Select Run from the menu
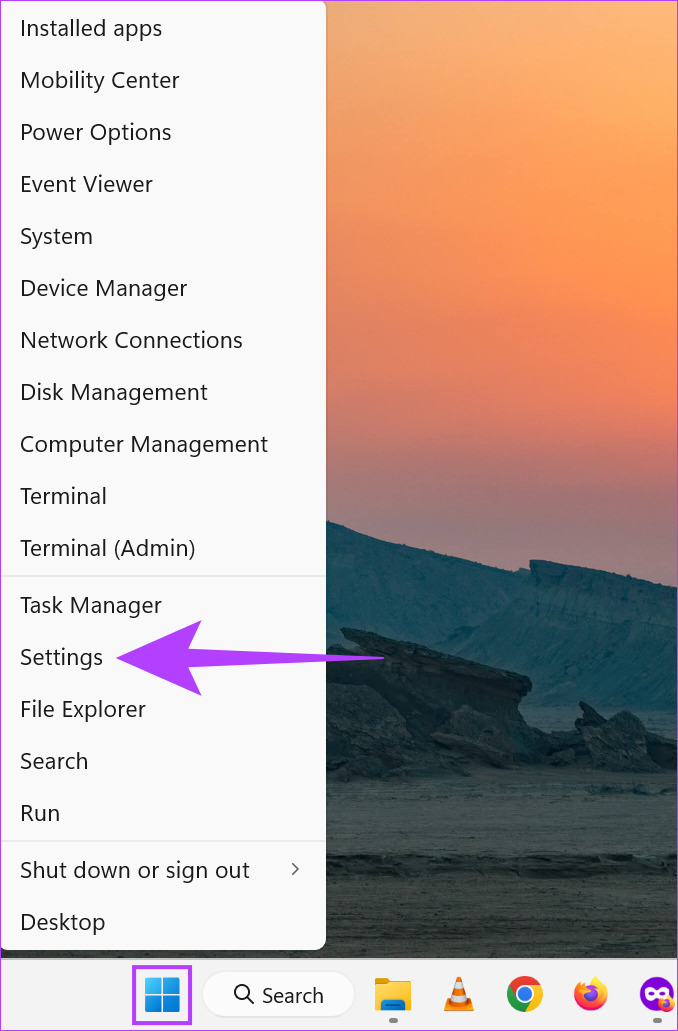Screen dimensions: 678x1031 point(163,813)
